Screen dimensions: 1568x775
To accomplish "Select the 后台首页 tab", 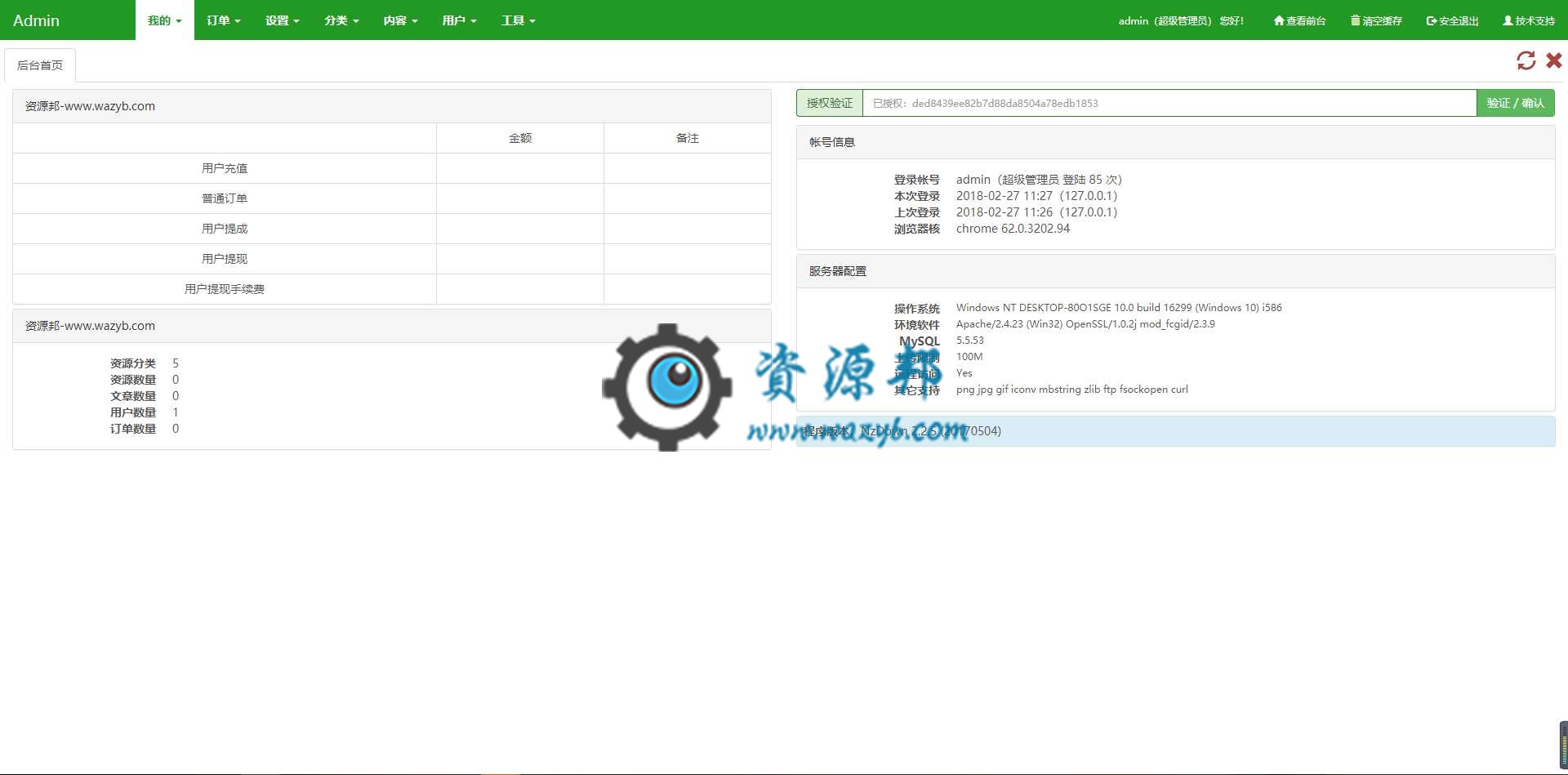I will [x=40, y=65].
